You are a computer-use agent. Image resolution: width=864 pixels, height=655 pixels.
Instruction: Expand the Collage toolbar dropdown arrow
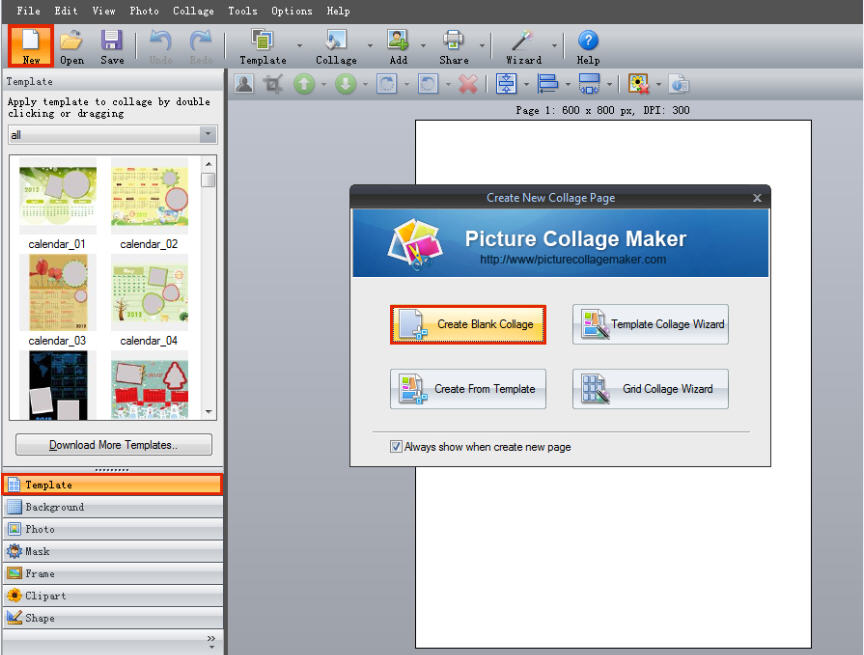point(370,45)
